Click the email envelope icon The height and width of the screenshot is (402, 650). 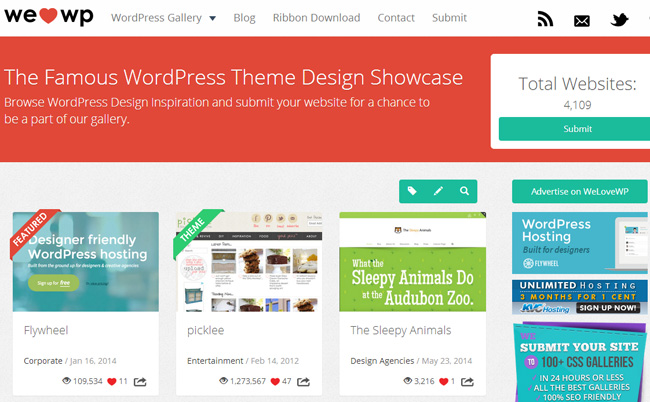pyautogui.click(x=582, y=21)
